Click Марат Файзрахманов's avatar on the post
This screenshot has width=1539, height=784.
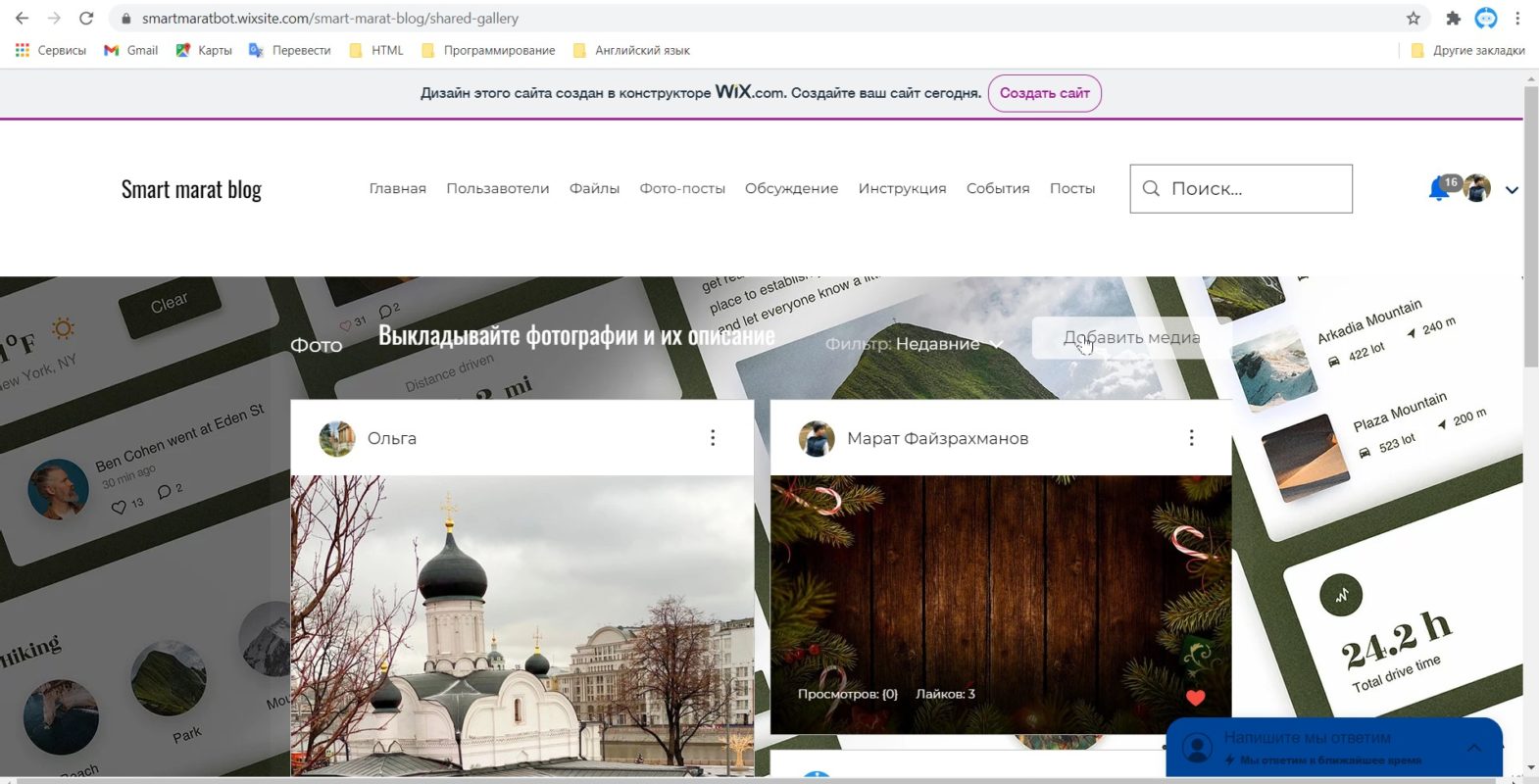coord(817,438)
